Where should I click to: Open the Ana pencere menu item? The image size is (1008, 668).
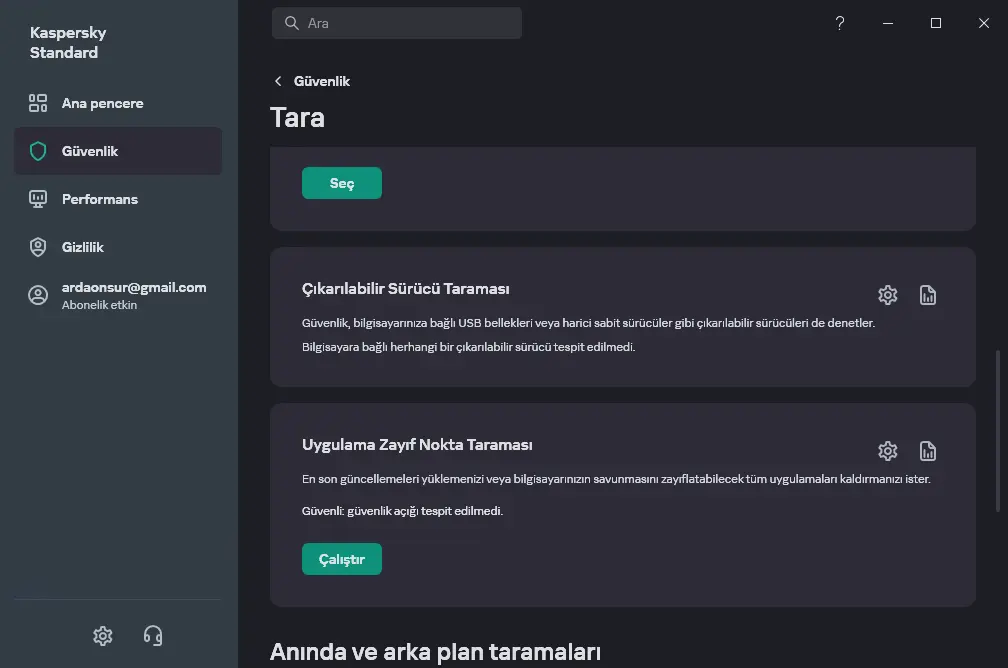[x=118, y=103]
